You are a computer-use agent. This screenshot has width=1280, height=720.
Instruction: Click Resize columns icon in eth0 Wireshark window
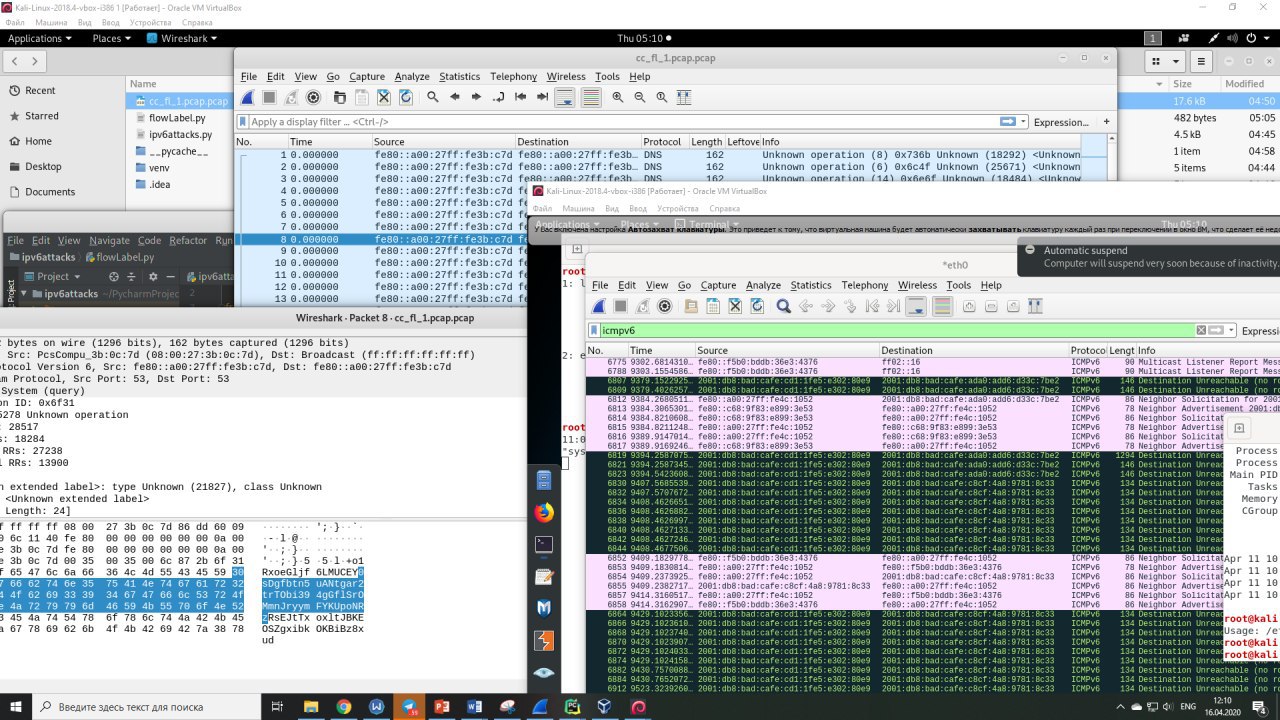[1036, 306]
